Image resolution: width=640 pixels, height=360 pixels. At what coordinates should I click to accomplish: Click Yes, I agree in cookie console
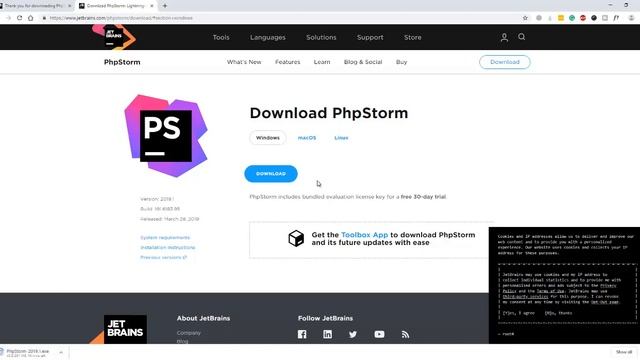pyautogui.click(x=518, y=313)
